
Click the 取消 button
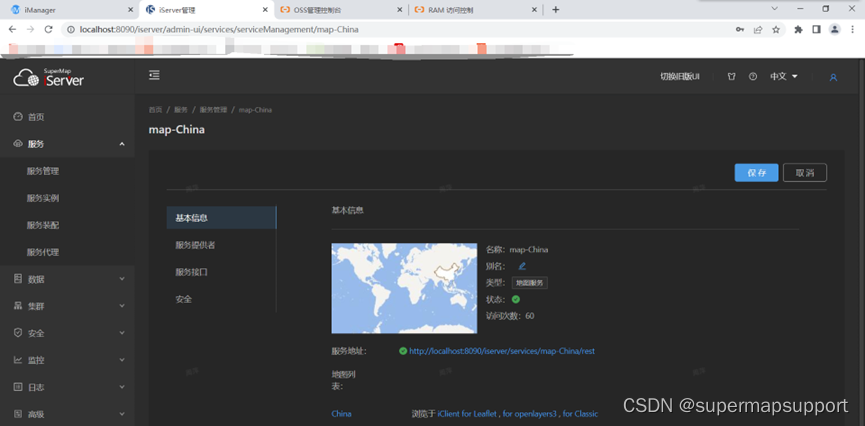805,173
